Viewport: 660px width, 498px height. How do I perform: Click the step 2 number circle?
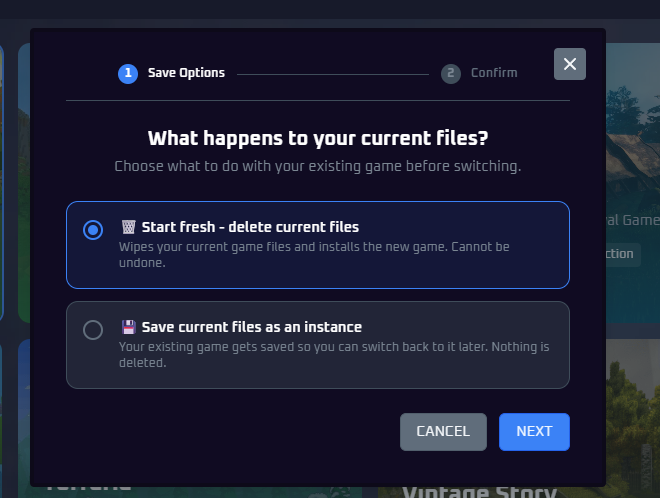point(451,73)
